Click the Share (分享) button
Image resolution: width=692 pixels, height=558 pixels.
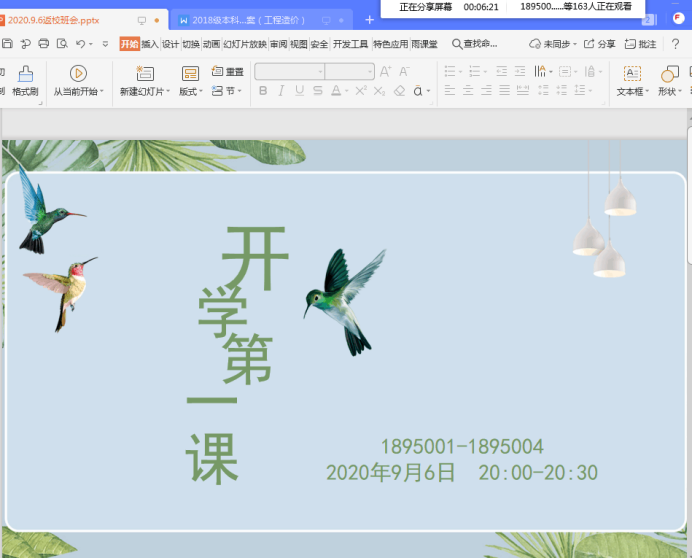(600, 44)
